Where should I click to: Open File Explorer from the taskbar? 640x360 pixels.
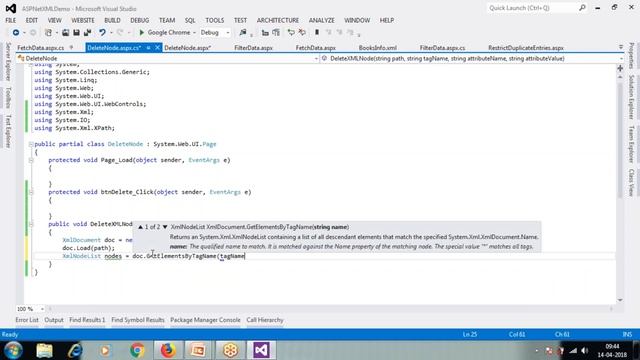tap(44, 350)
